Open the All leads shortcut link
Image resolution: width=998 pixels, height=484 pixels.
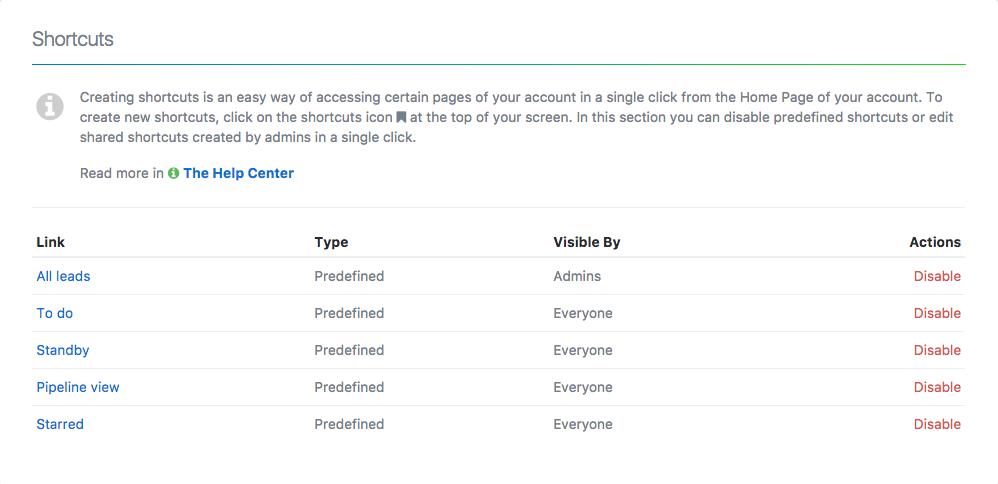click(x=63, y=276)
